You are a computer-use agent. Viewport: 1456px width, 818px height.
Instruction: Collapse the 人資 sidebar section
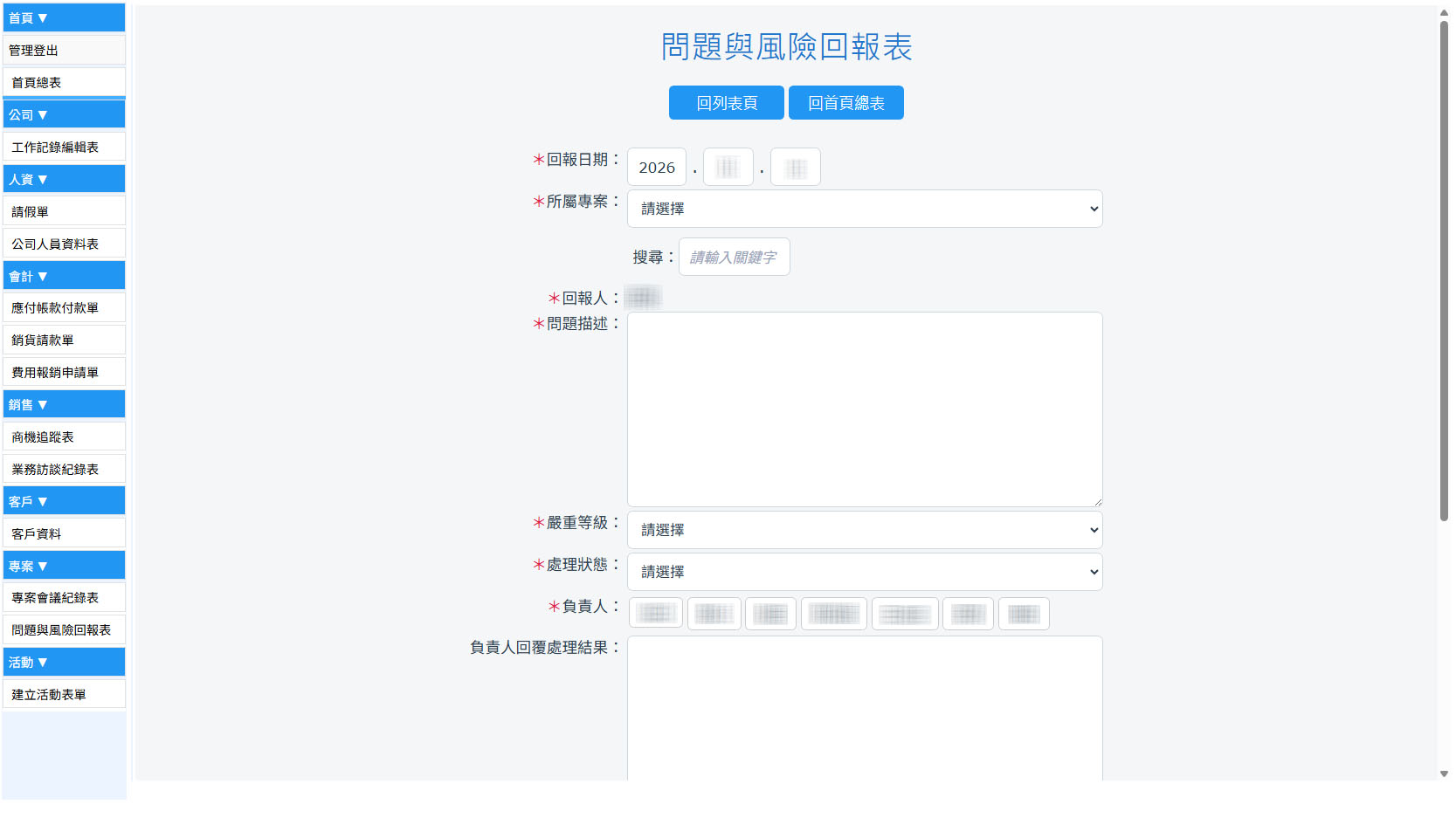coord(64,179)
